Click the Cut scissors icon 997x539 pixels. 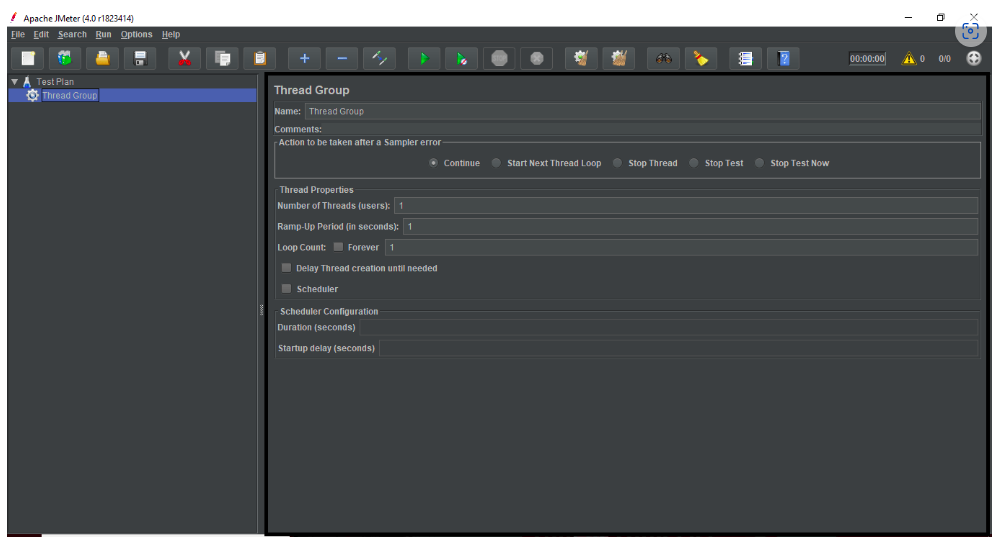184,59
